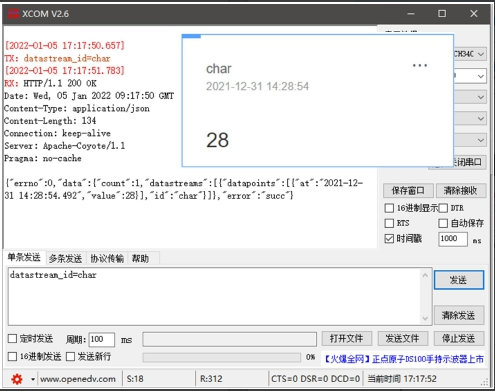Switch to the 多条发送 tab
Screen dimensions: 495x391
click(65, 258)
